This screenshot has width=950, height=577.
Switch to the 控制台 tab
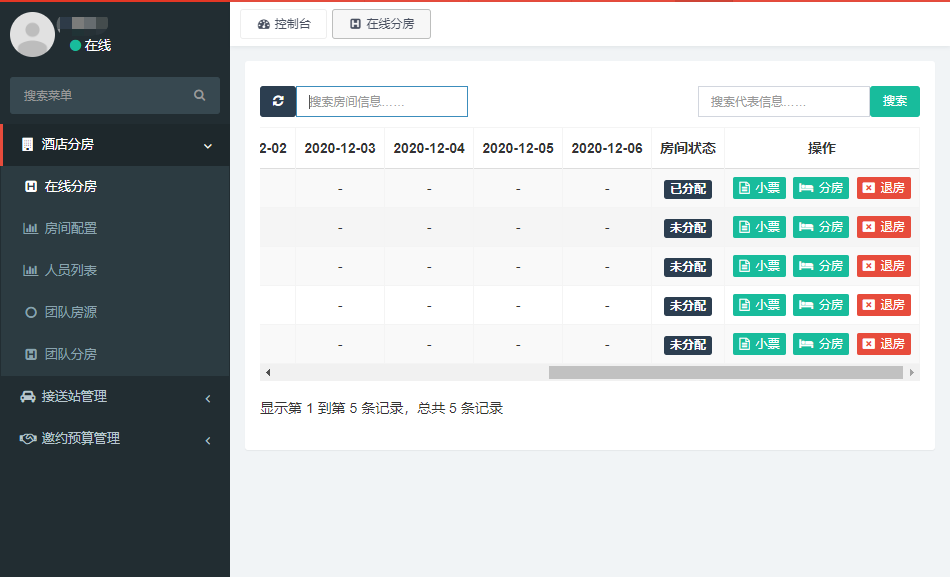click(x=284, y=24)
